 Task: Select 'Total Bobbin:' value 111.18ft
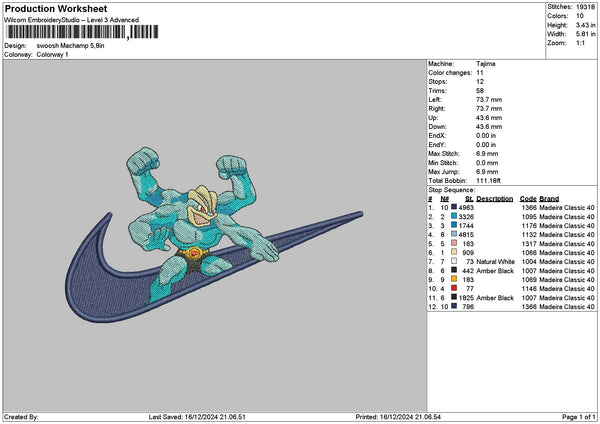tap(488, 181)
